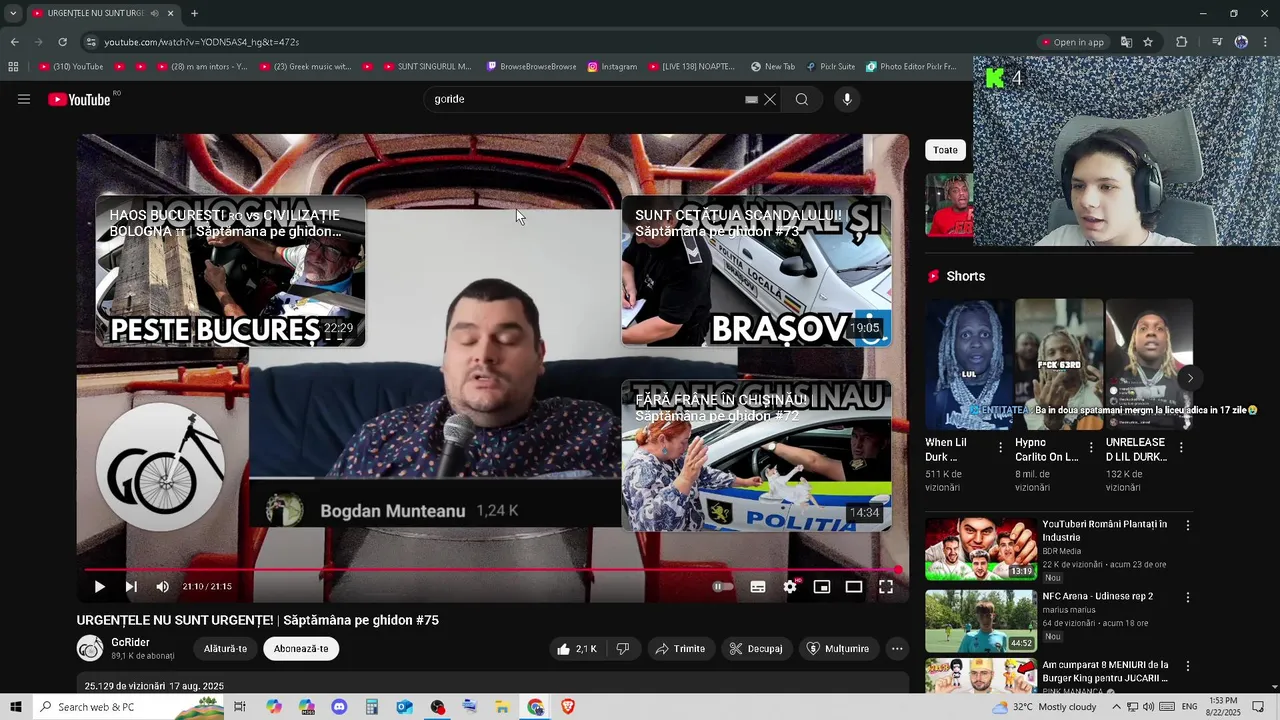Open a new browser tab with plus
Viewport: 1280px width, 720px height.
click(194, 13)
